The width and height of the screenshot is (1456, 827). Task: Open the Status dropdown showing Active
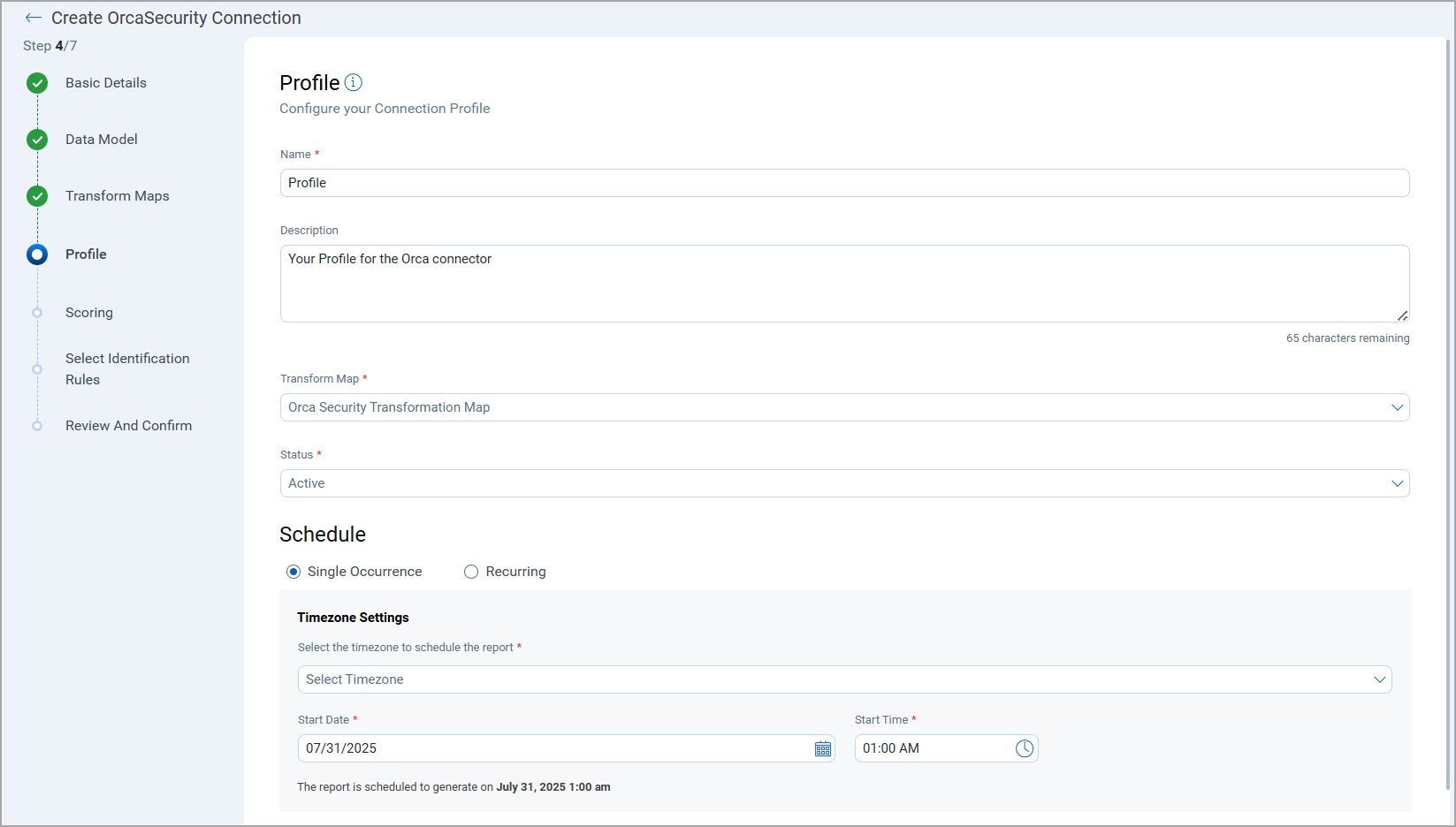[x=844, y=483]
